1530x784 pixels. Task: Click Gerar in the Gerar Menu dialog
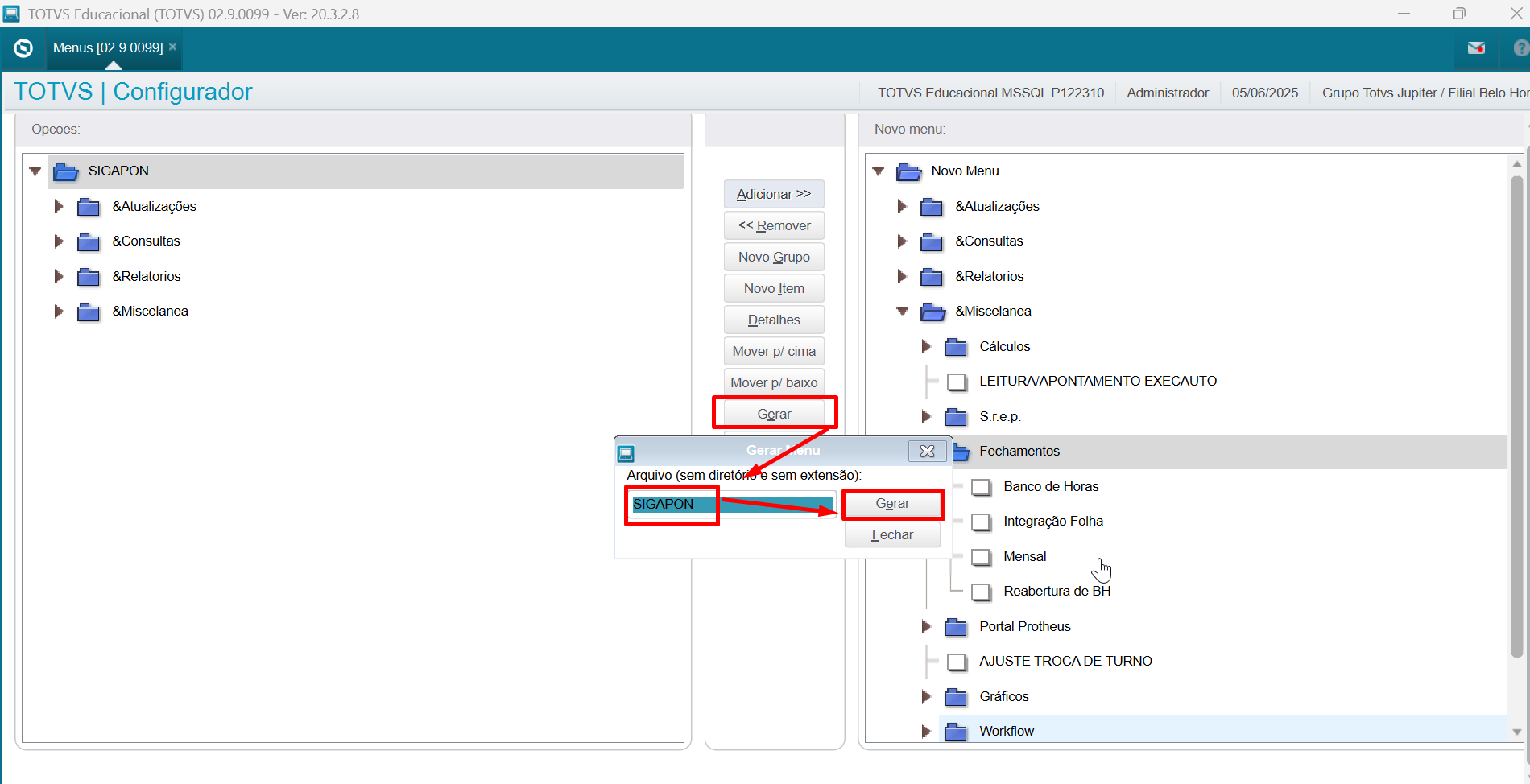point(892,504)
